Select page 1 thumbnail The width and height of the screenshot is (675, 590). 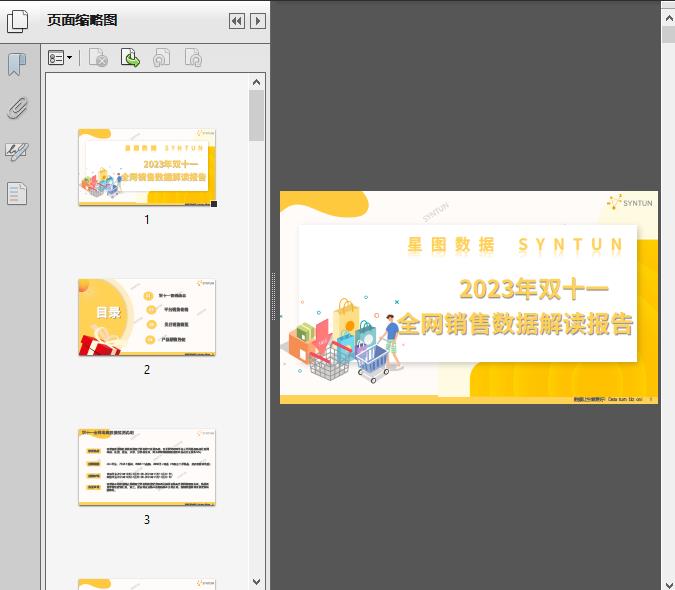[147, 167]
